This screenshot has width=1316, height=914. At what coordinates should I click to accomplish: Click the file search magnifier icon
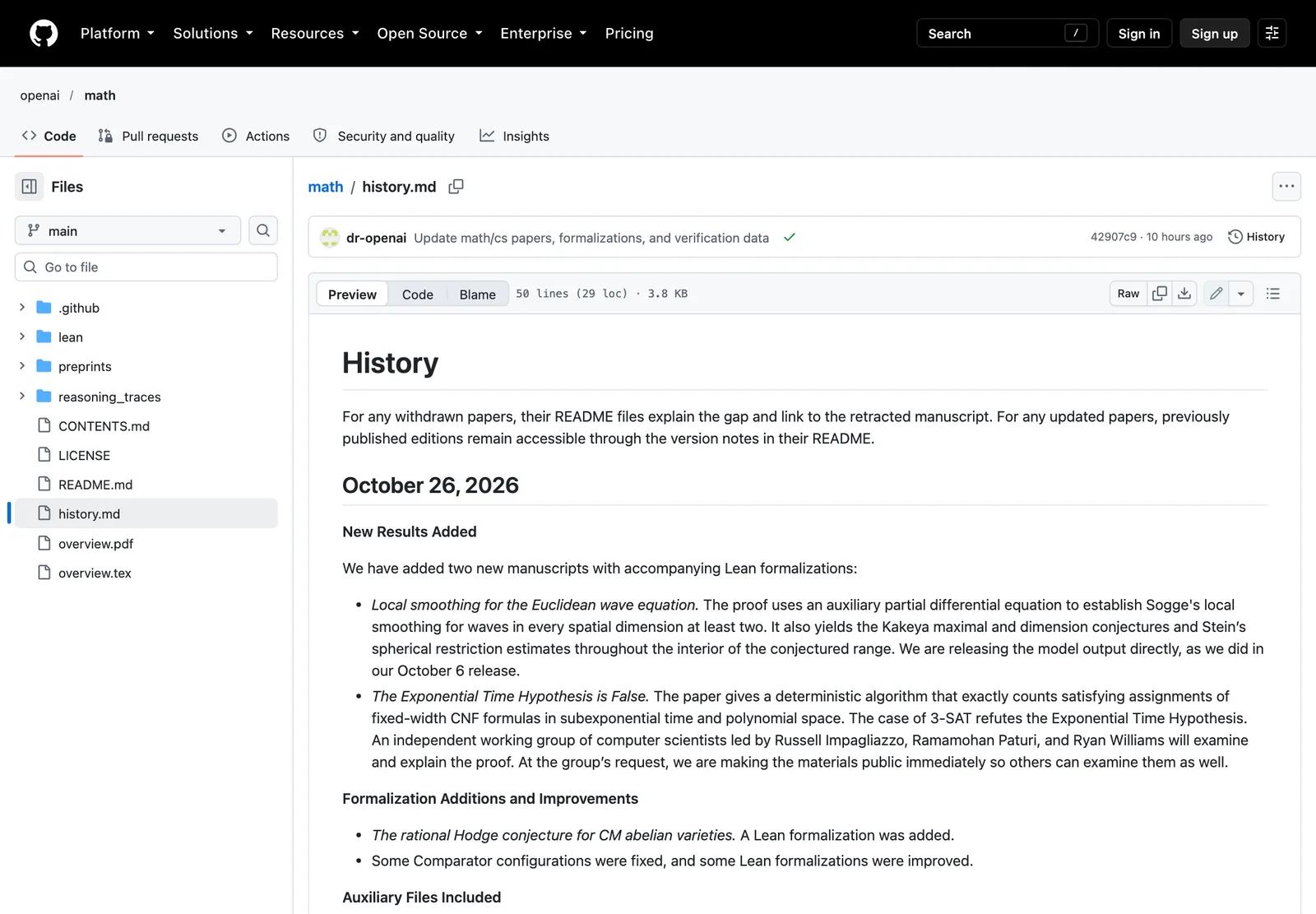click(263, 230)
